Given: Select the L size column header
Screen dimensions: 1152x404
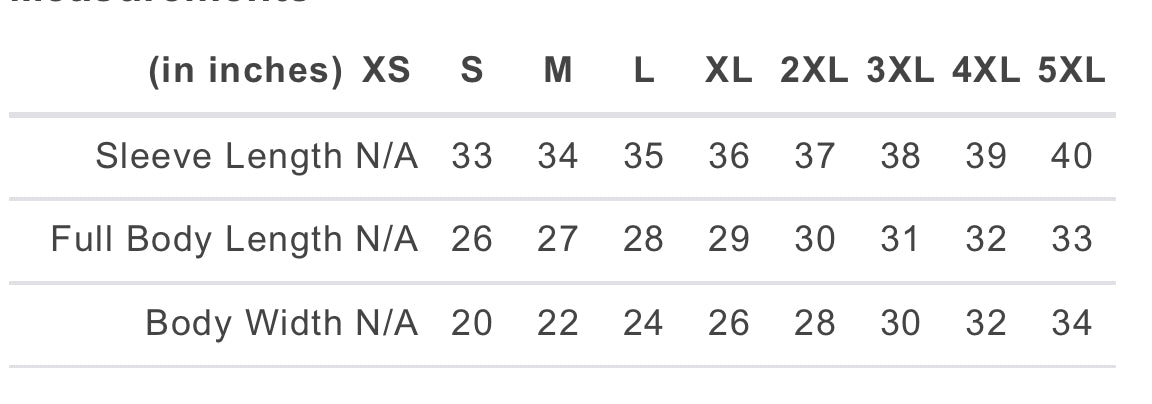Looking at the screenshot, I should click(x=644, y=71).
